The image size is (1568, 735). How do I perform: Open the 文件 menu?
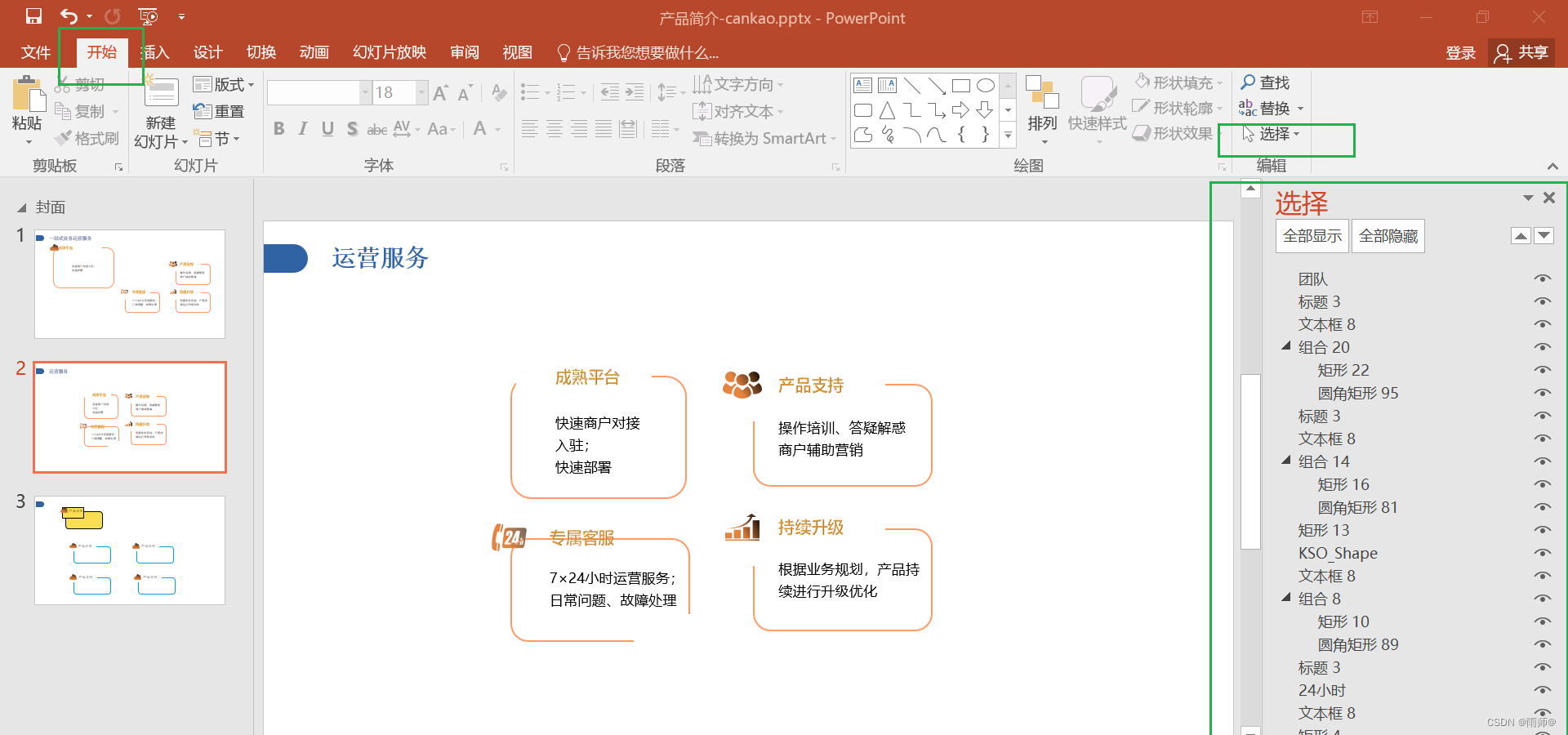click(36, 52)
